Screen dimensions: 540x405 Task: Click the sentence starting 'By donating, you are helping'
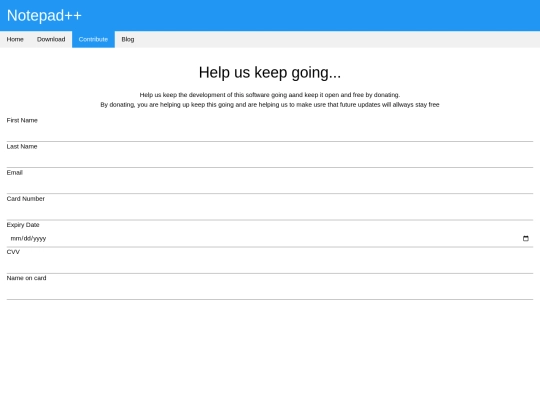[270, 105]
